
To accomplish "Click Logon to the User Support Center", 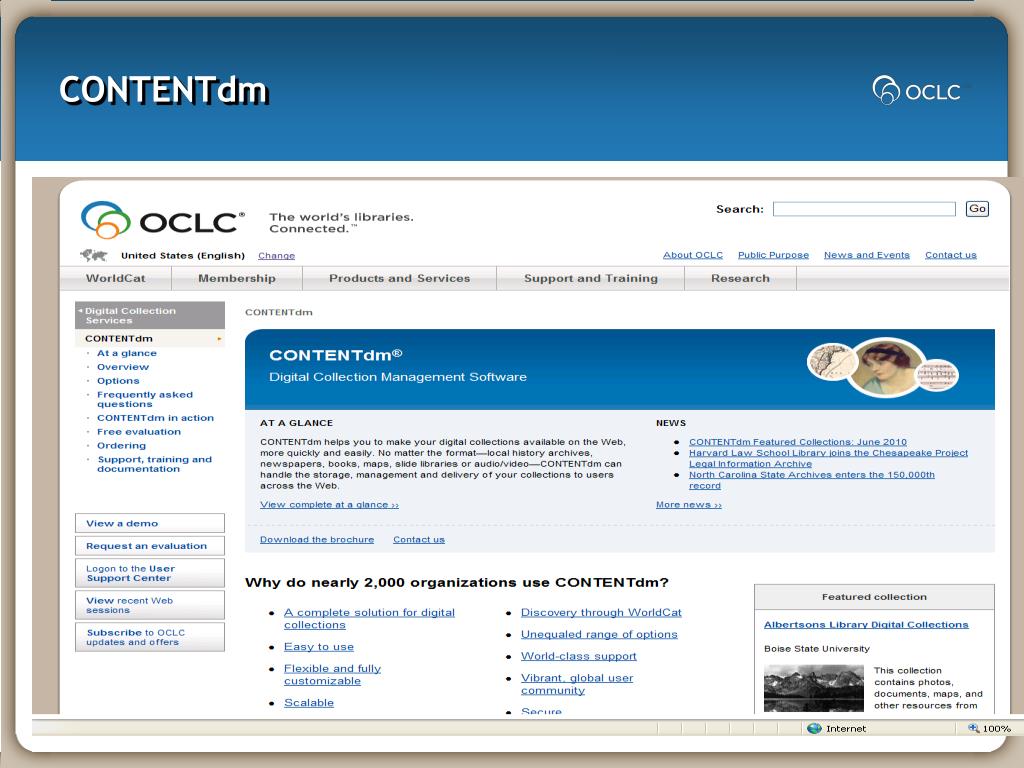I will click(x=150, y=573).
